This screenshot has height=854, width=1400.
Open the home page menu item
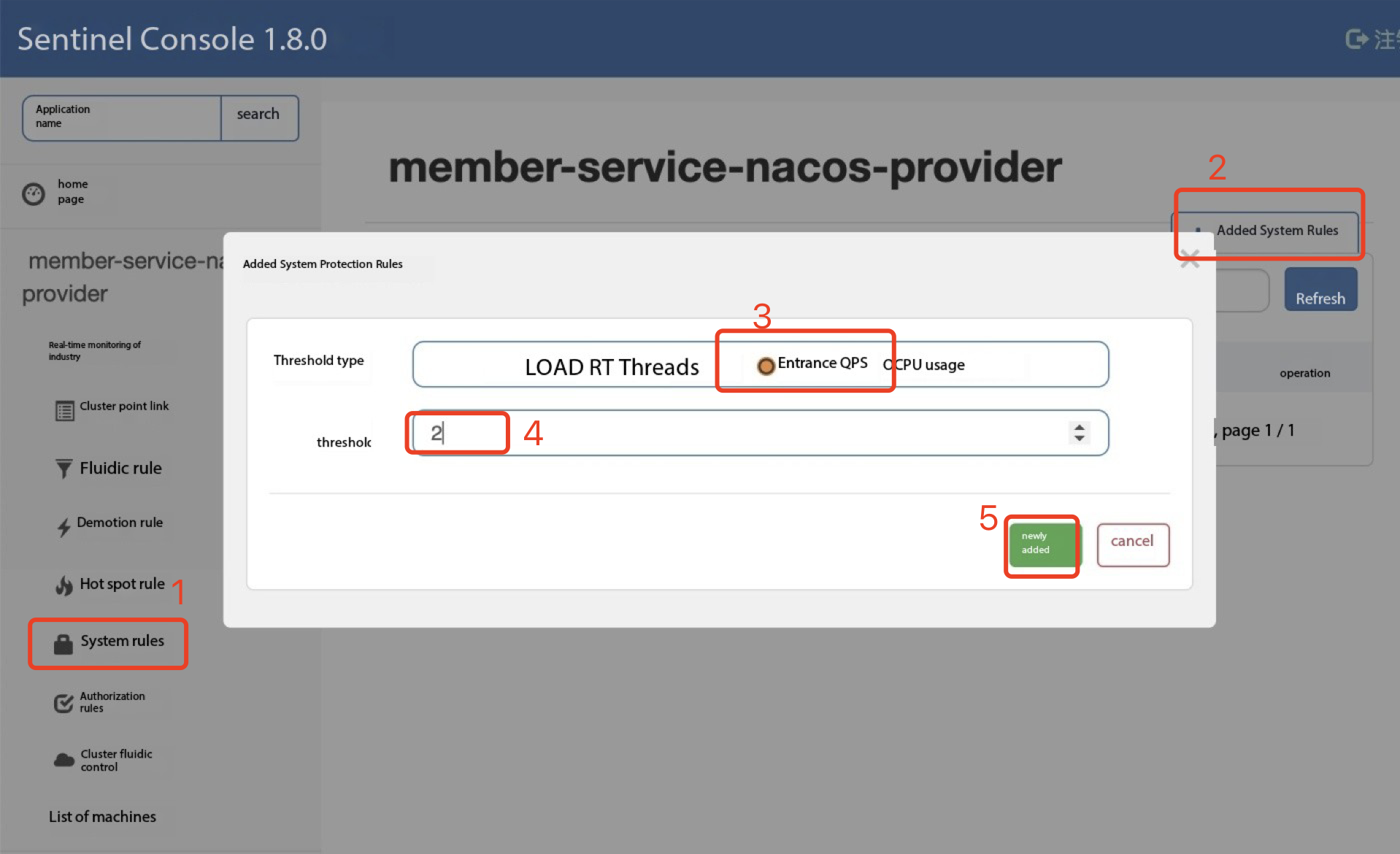[73, 192]
